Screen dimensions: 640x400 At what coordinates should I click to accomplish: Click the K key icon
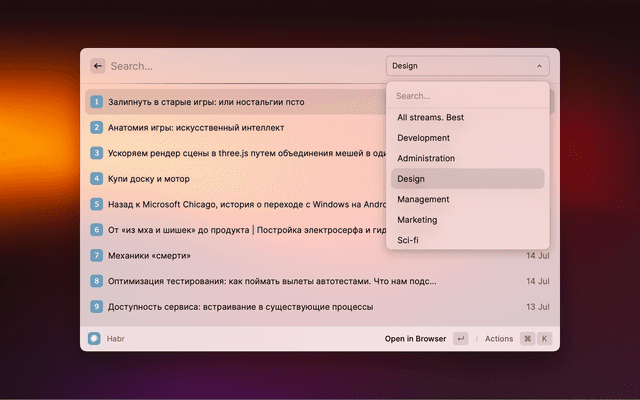(545, 339)
